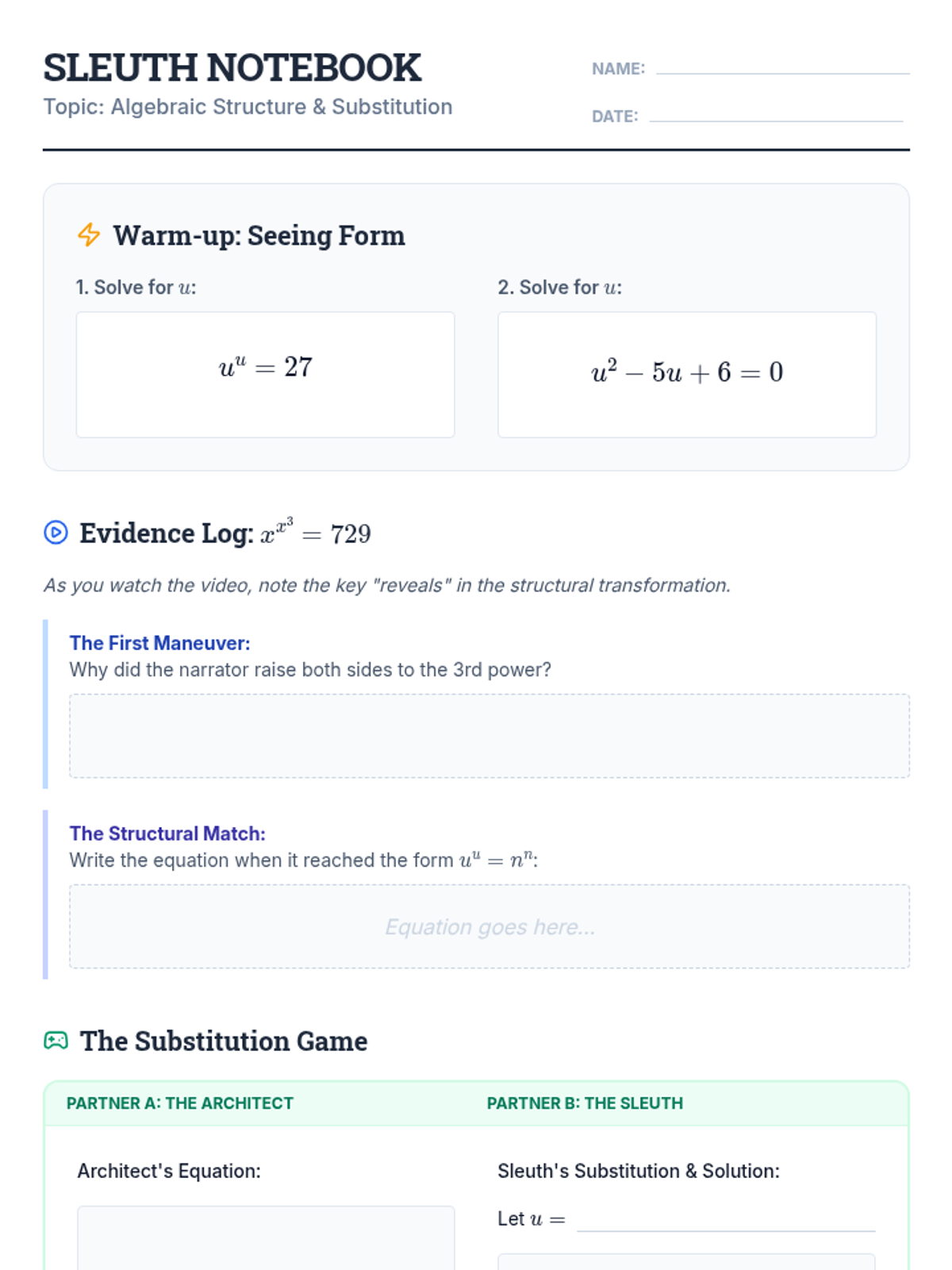Click the 'Equation goes here...' answer box
952x1270 pixels.
[489, 926]
